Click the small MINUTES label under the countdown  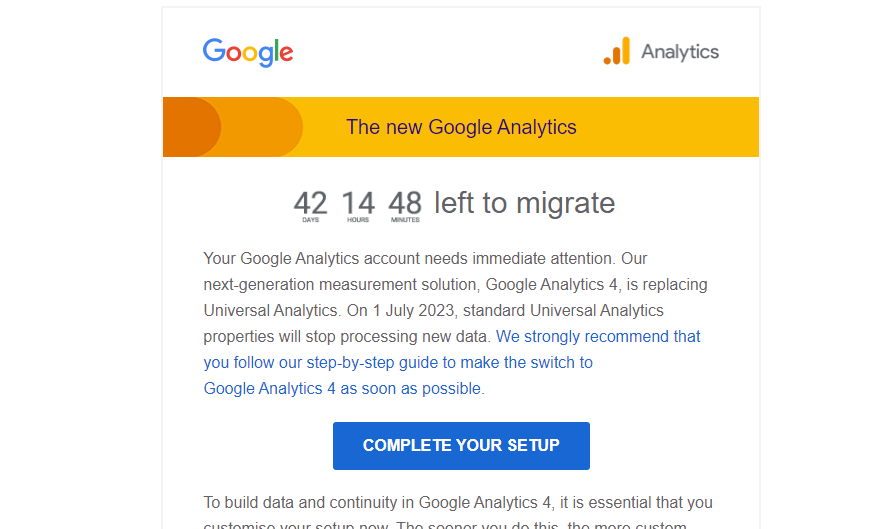tap(405, 220)
